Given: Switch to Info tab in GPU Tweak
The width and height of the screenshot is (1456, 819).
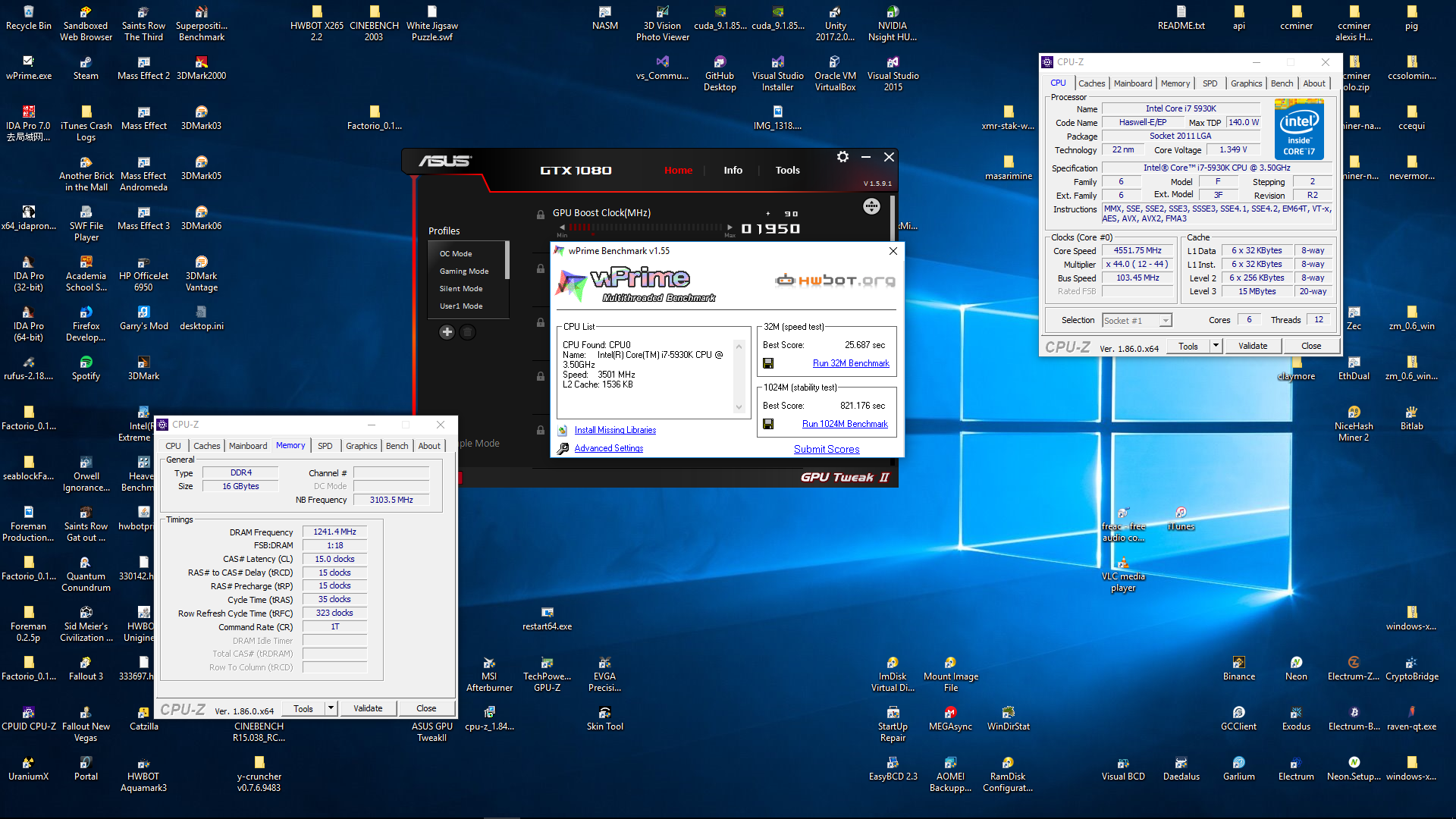Looking at the screenshot, I should pos(733,170).
